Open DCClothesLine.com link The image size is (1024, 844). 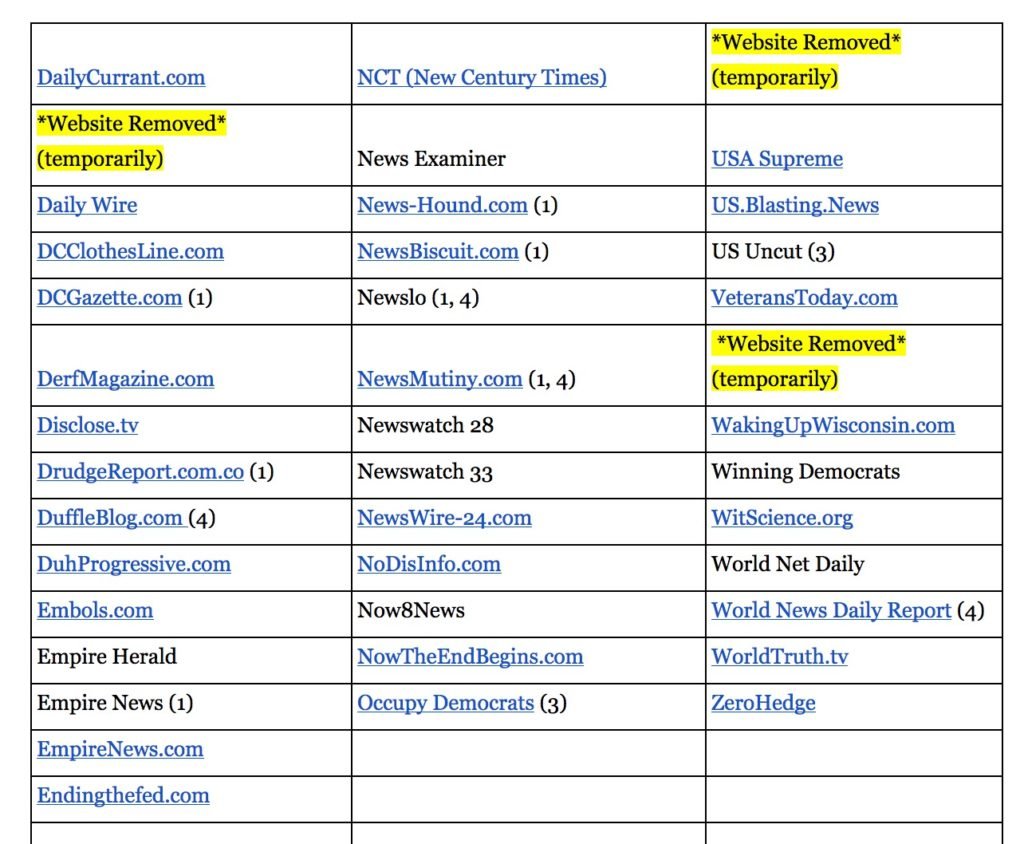(x=131, y=252)
